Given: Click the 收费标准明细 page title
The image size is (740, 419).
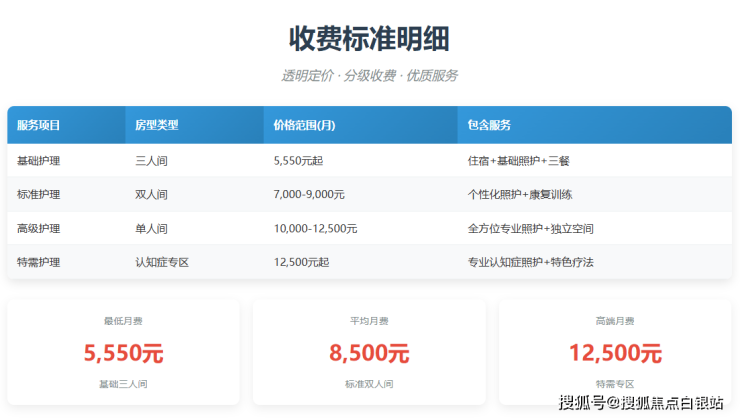Looking at the screenshot, I should pyautogui.click(x=369, y=39).
